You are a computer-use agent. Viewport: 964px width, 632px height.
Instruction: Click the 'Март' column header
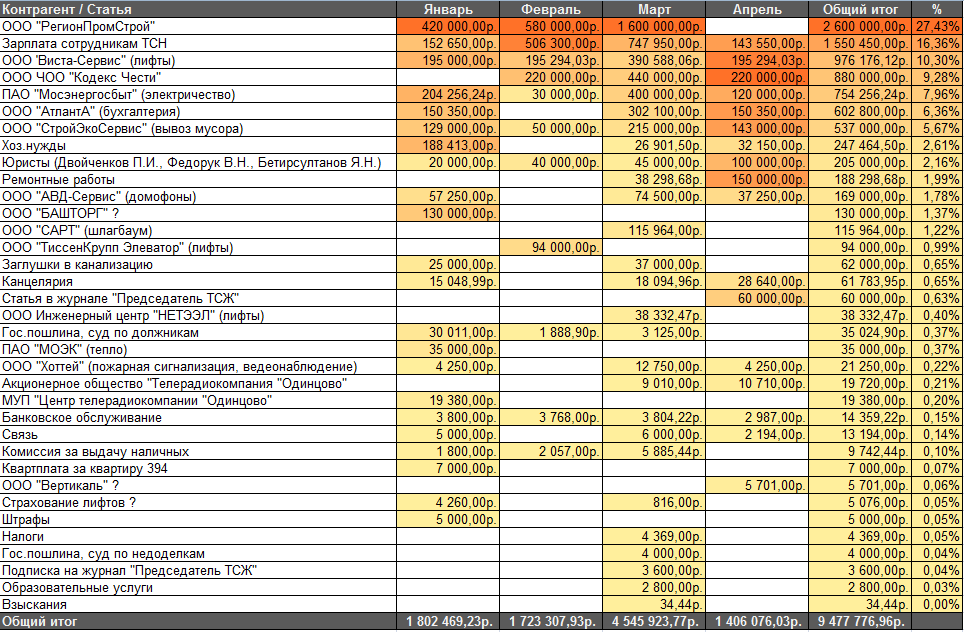(x=654, y=9)
